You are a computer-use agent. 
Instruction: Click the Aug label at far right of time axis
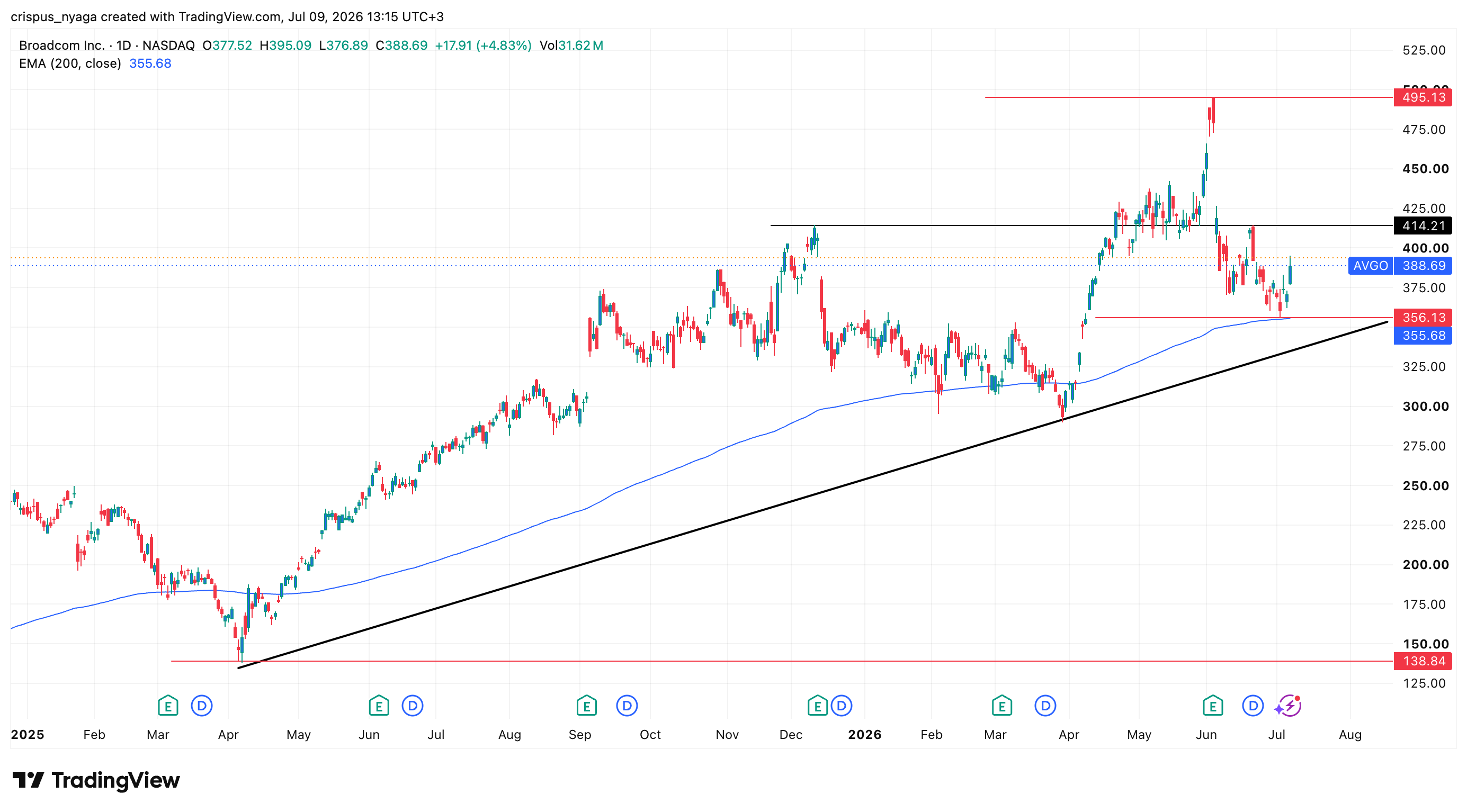coord(1350,735)
